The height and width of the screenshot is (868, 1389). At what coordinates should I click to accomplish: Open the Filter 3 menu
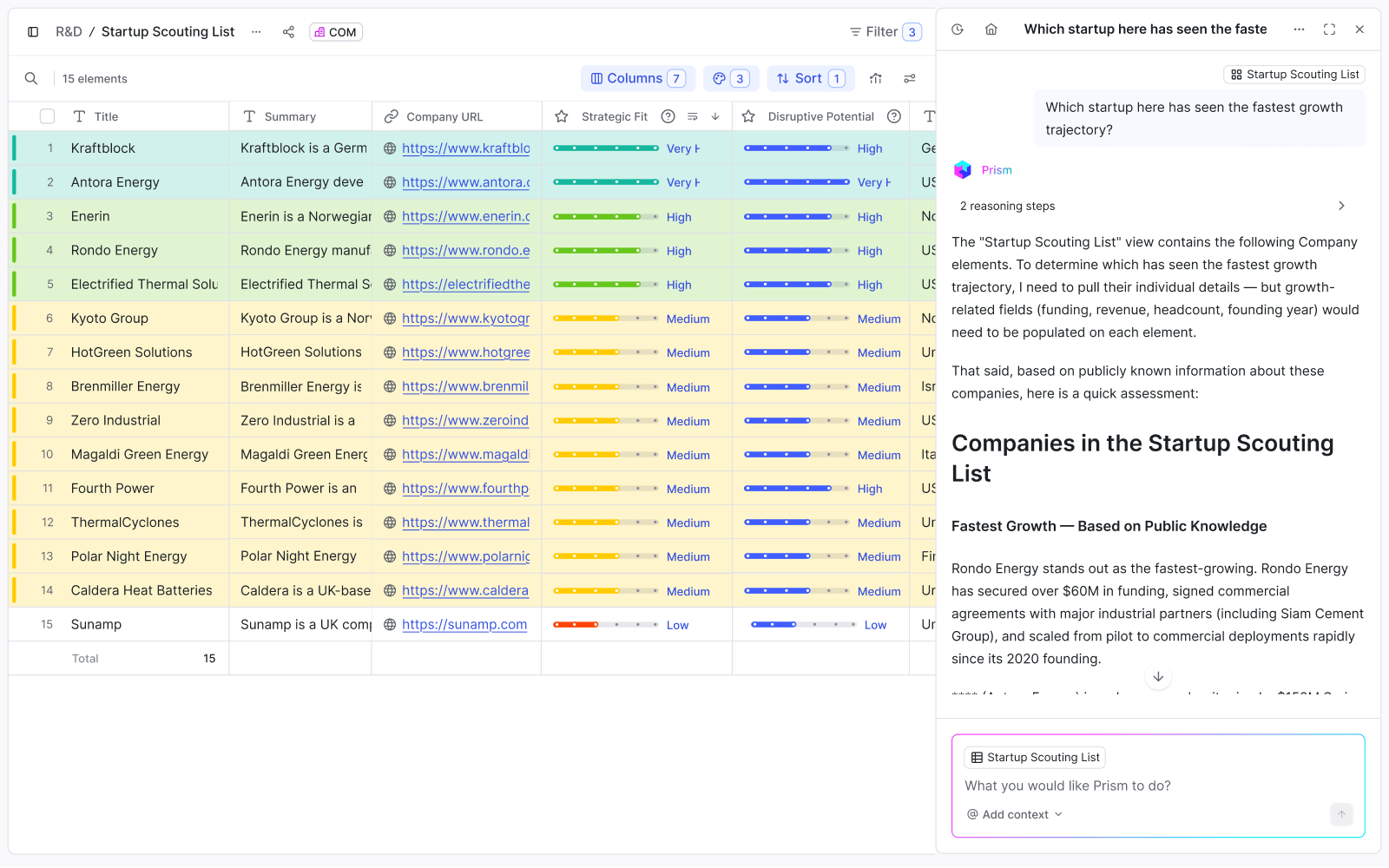[x=885, y=32]
